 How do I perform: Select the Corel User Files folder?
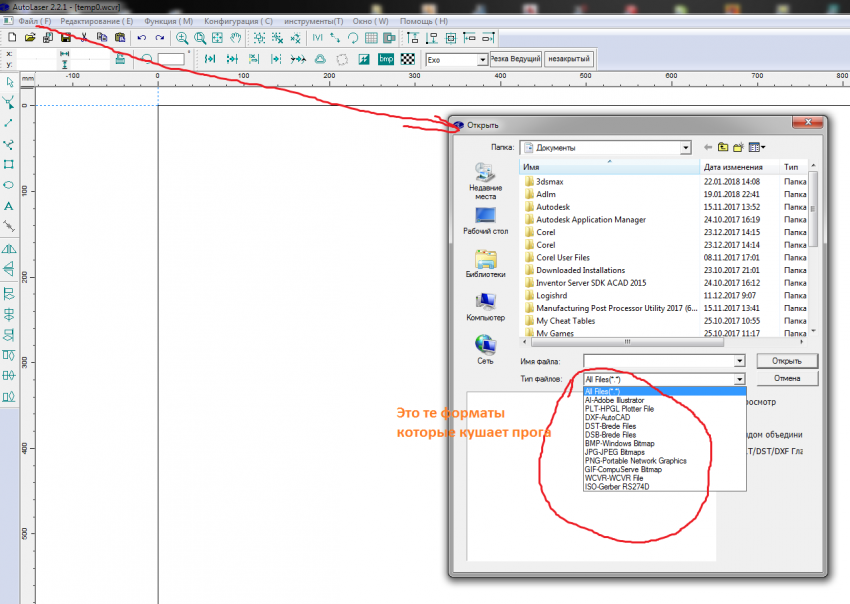pyautogui.click(x=562, y=257)
